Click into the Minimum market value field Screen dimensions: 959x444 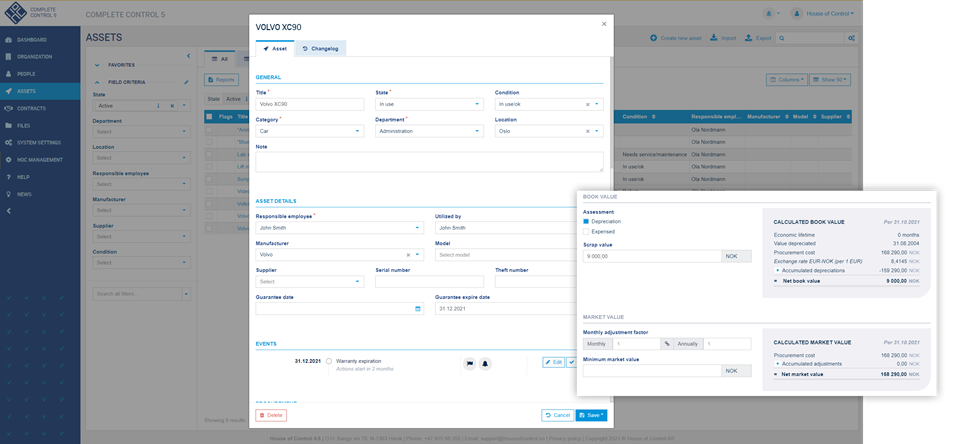point(652,371)
